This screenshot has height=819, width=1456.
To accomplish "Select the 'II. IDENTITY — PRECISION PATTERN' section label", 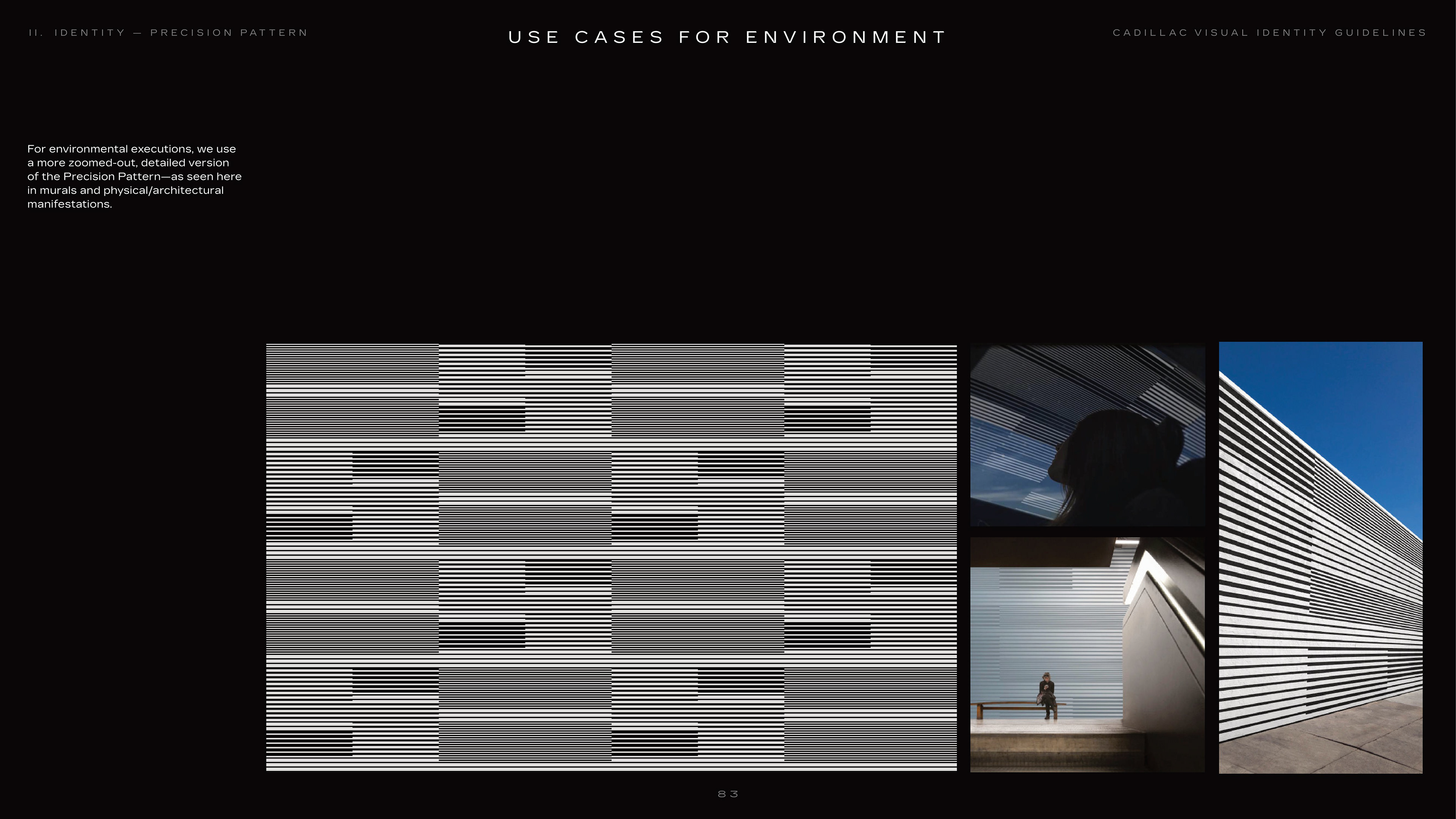I will (x=168, y=33).
